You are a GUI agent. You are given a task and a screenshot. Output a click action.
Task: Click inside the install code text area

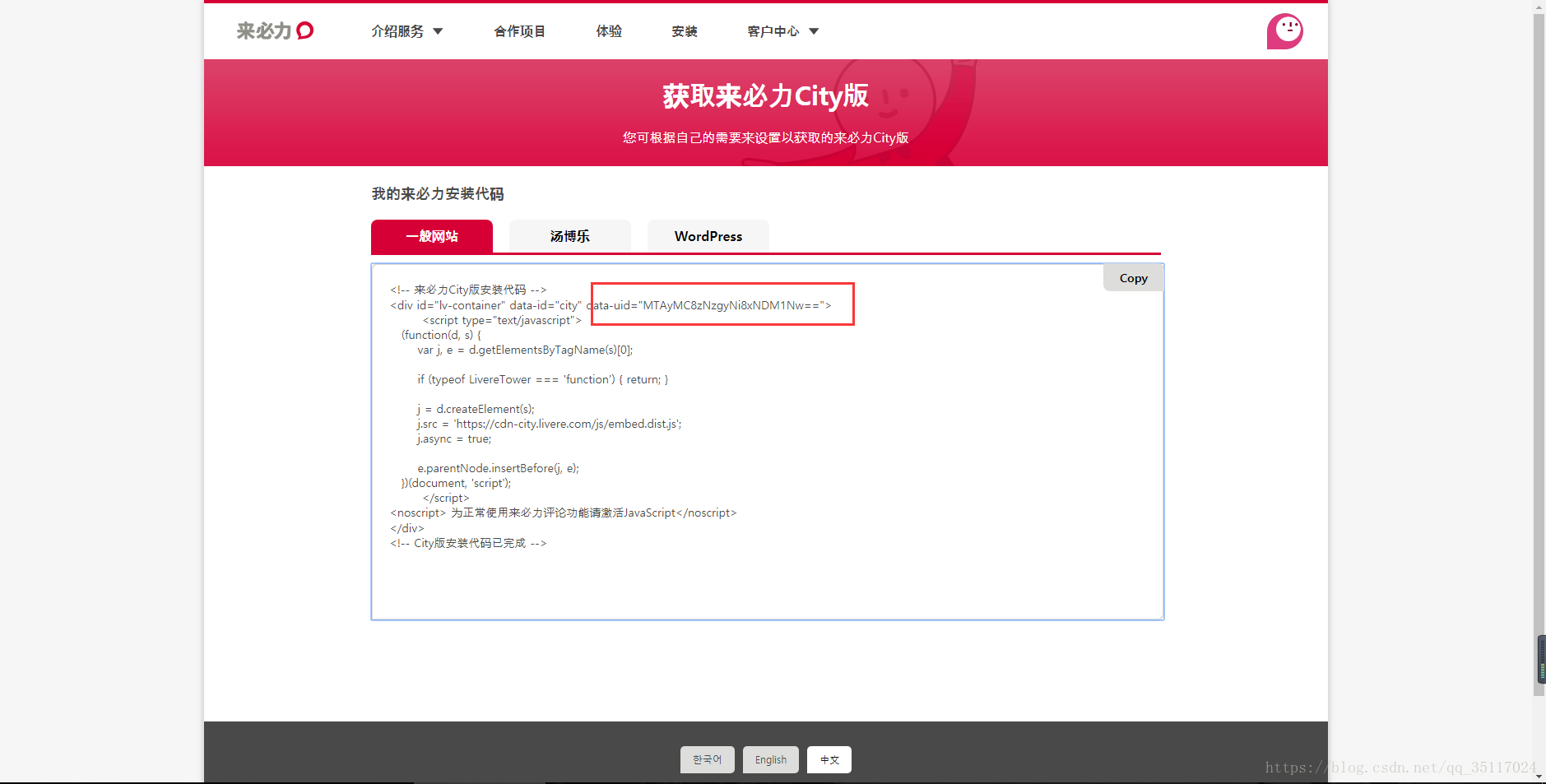click(x=768, y=442)
